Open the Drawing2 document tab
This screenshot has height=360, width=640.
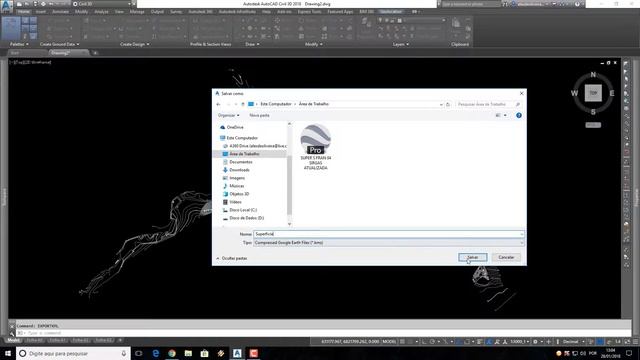click(60, 53)
